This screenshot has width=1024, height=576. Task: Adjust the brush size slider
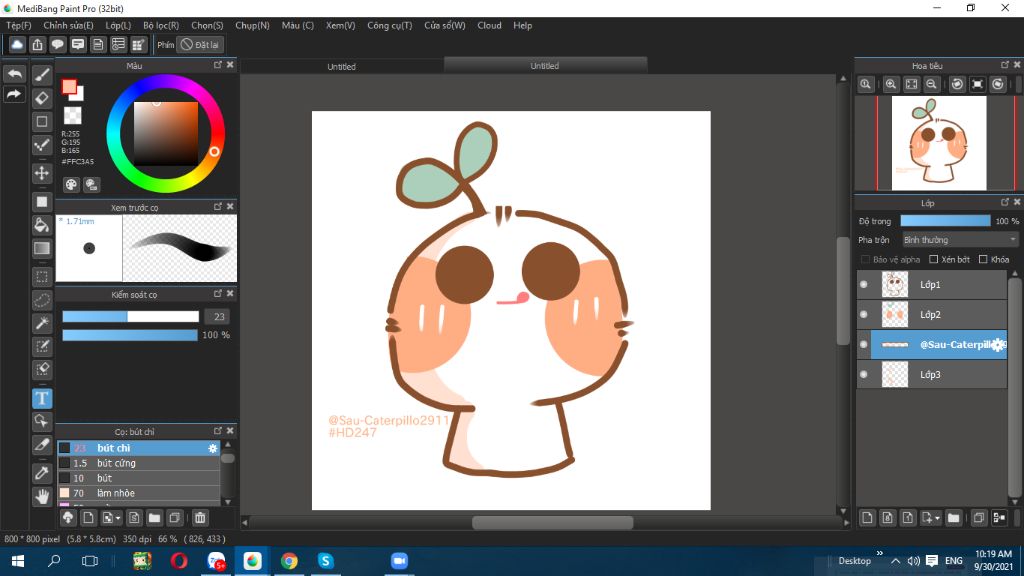tap(131, 317)
